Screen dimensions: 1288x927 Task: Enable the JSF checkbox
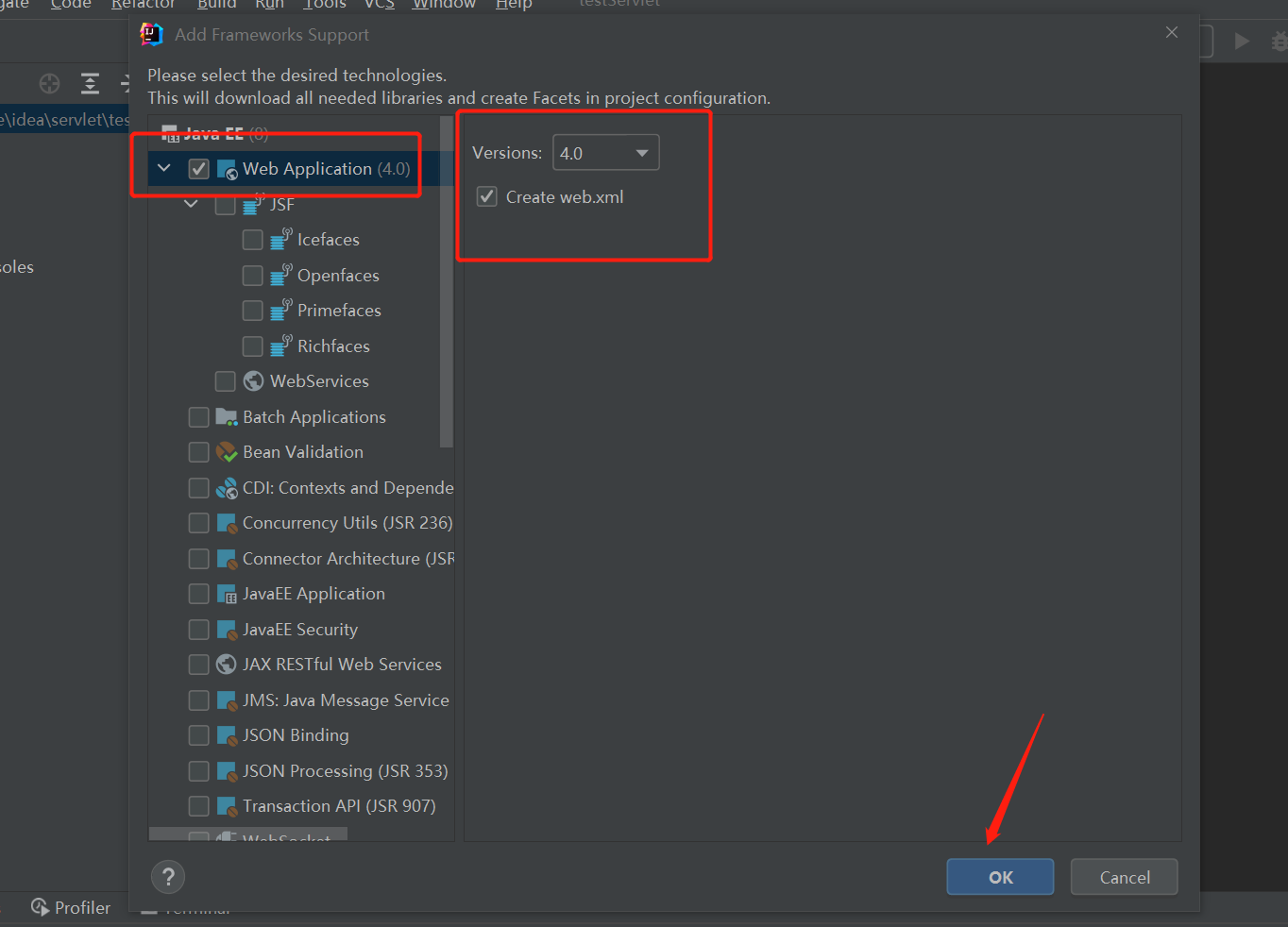pyautogui.click(x=226, y=204)
